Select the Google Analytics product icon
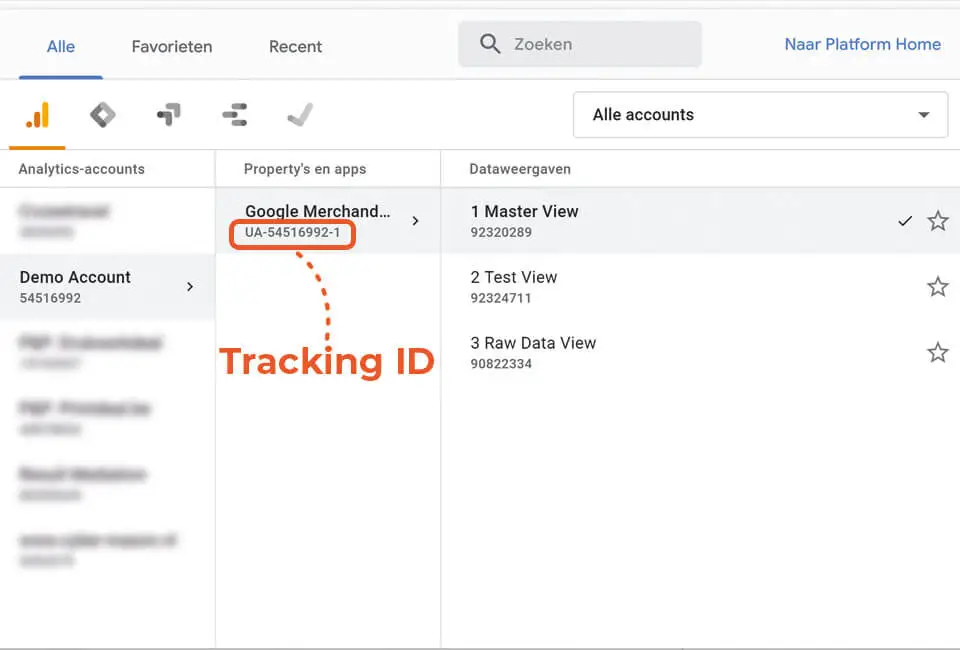The image size is (960, 650). pos(37,115)
